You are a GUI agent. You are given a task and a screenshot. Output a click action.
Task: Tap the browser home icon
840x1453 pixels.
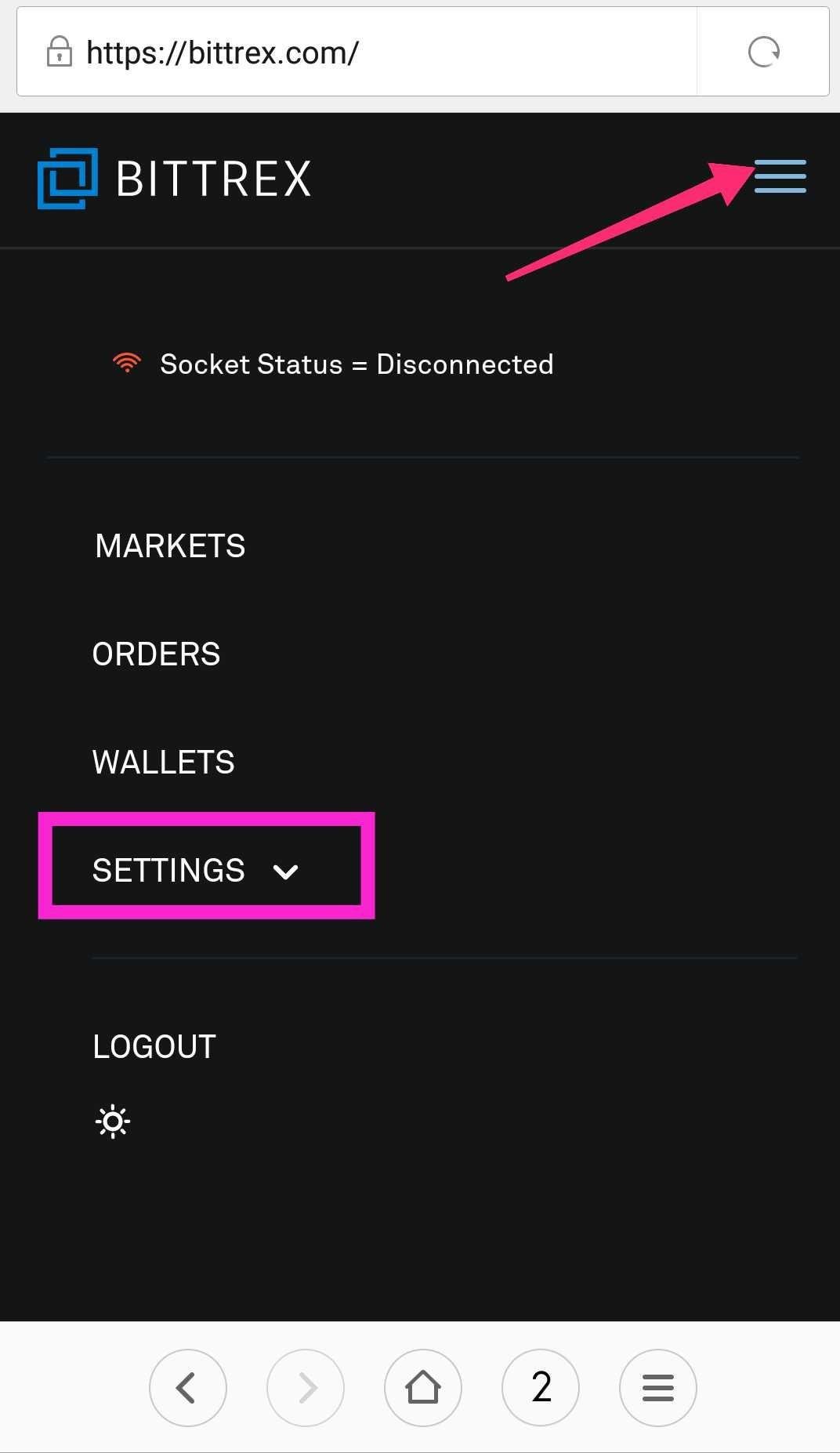[x=423, y=1388]
